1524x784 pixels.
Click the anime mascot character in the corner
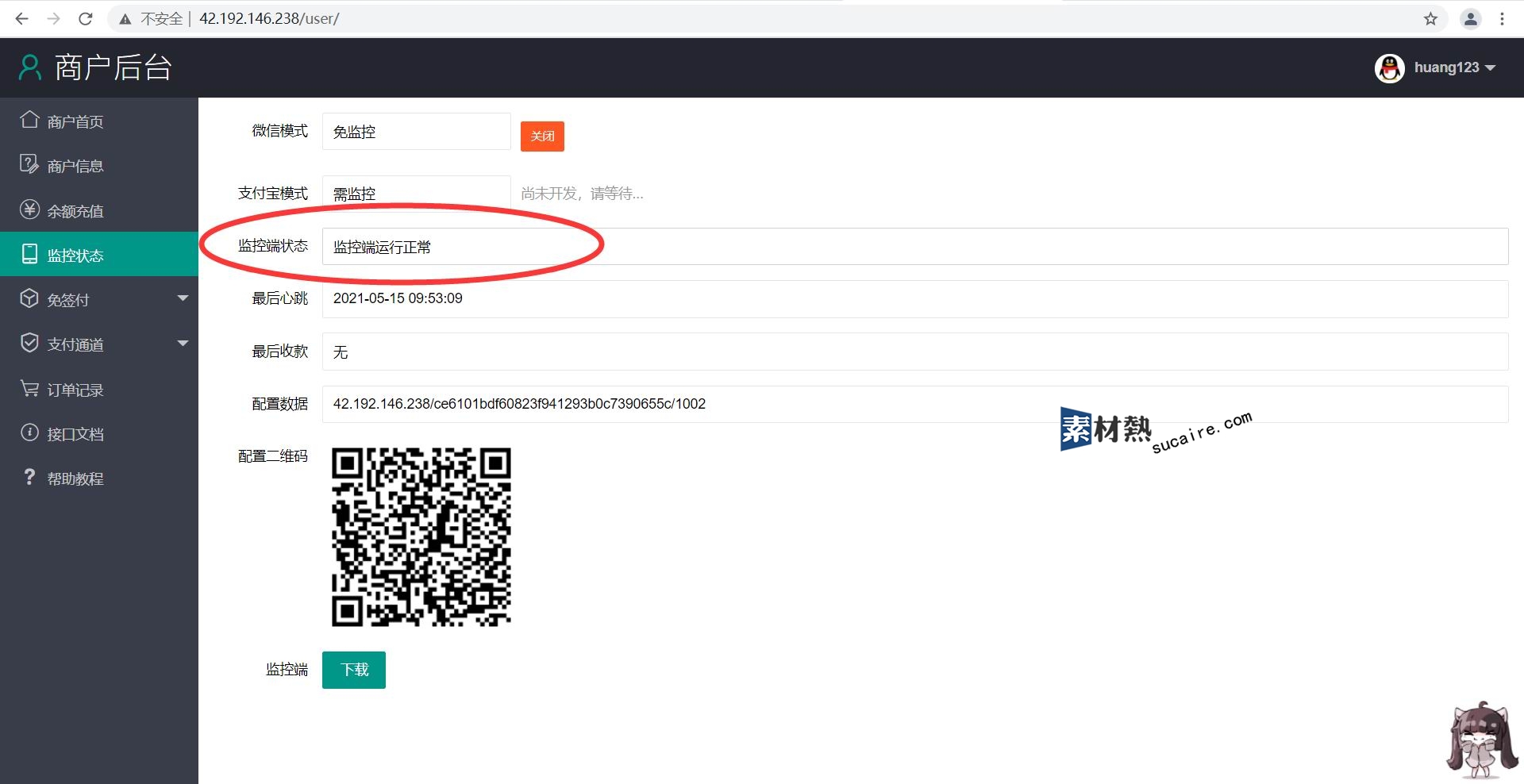pyautogui.click(x=1480, y=740)
